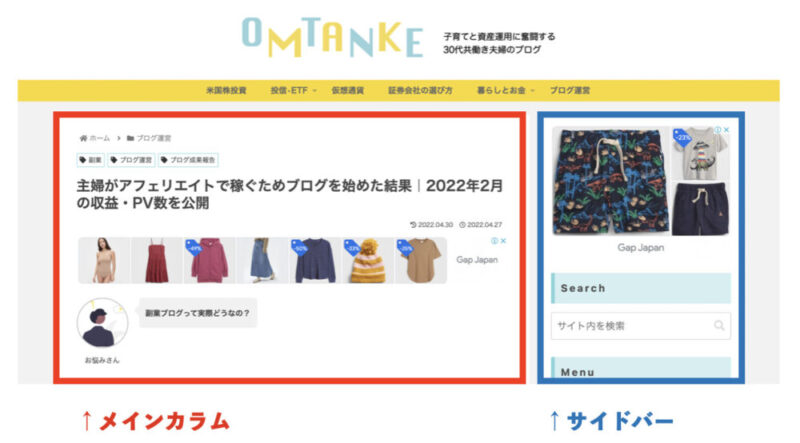Click the ブログ成果報告 tag link
Viewport: 800px width, 443px height.
(188, 160)
